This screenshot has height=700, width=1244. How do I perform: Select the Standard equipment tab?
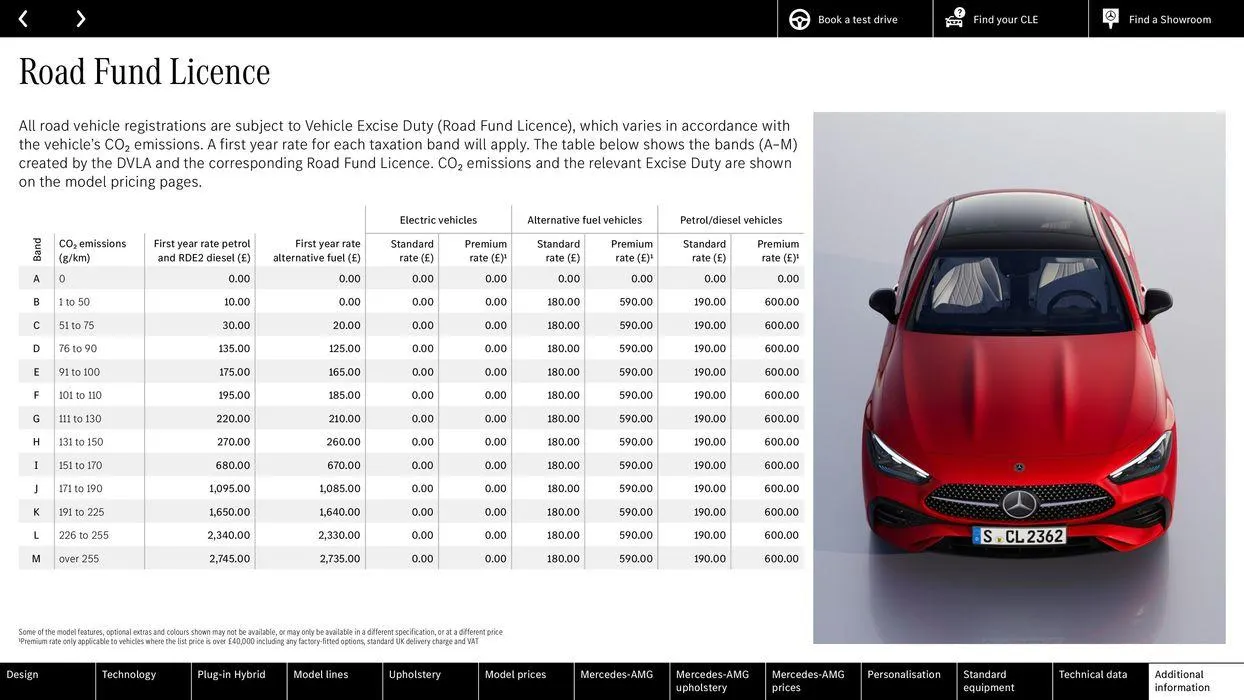coord(1003,680)
